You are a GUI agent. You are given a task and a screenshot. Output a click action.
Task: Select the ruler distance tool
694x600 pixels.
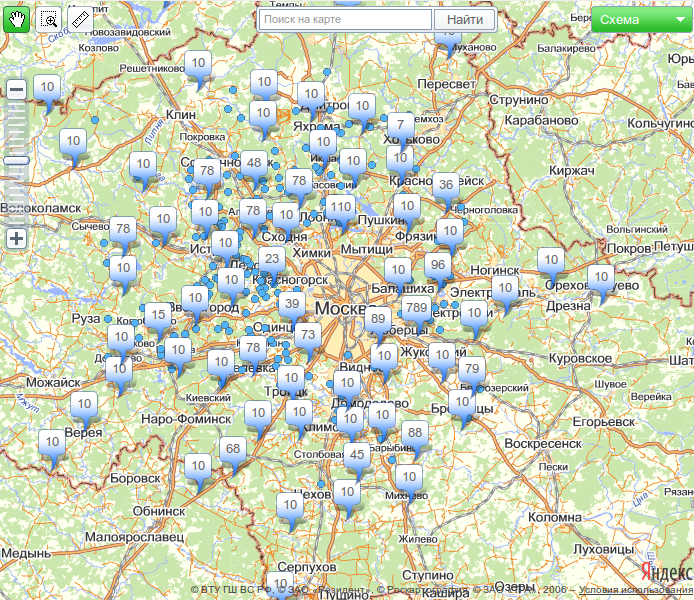click(80, 19)
